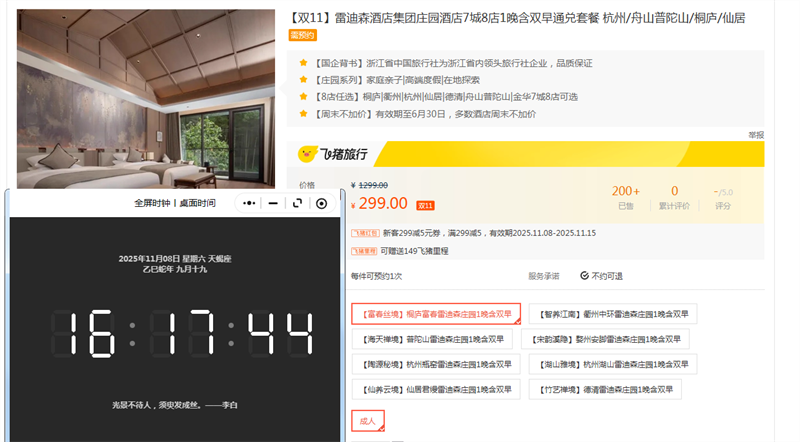
Task: Pick 杭州梧桐雷迪森庄园 package option
Action: pyautogui.click(x=436, y=364)
